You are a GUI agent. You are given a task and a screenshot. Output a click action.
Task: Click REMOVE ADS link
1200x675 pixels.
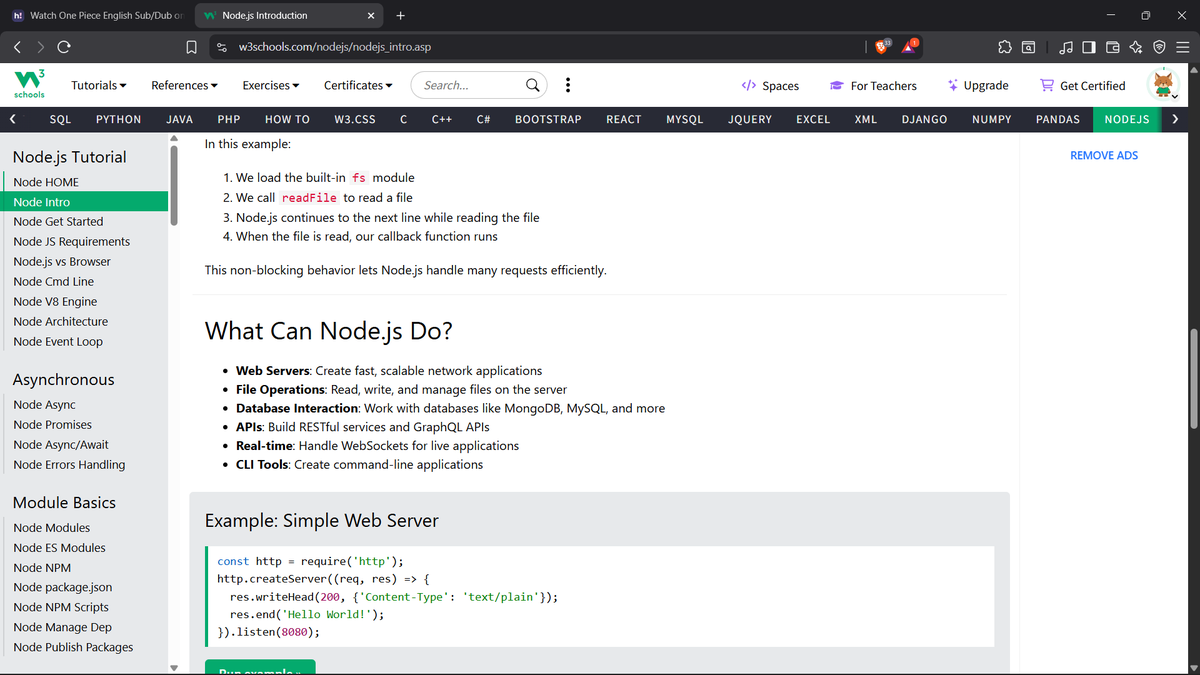pos(1104,155)
